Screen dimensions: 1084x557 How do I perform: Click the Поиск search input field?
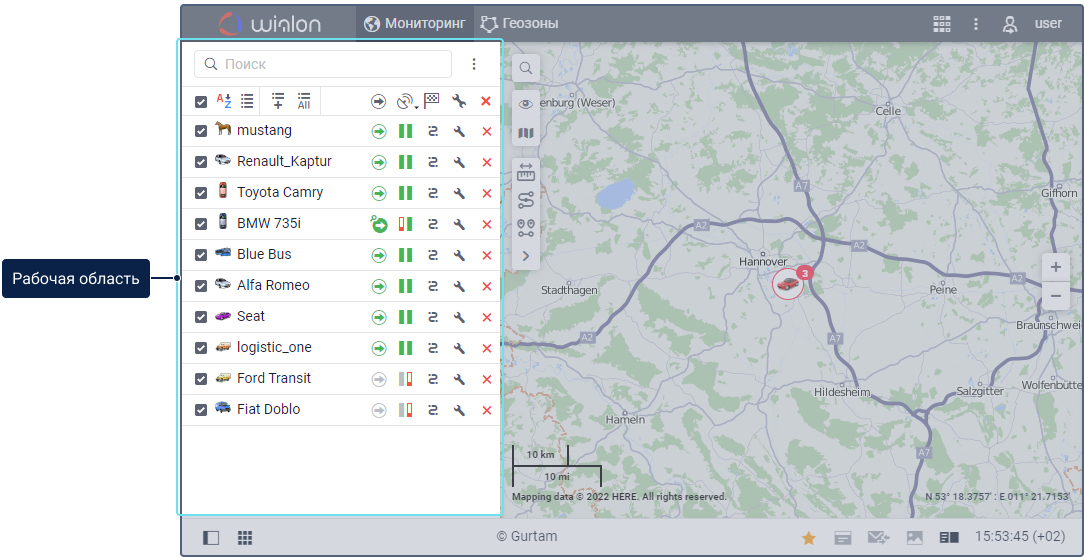(330, 64)
